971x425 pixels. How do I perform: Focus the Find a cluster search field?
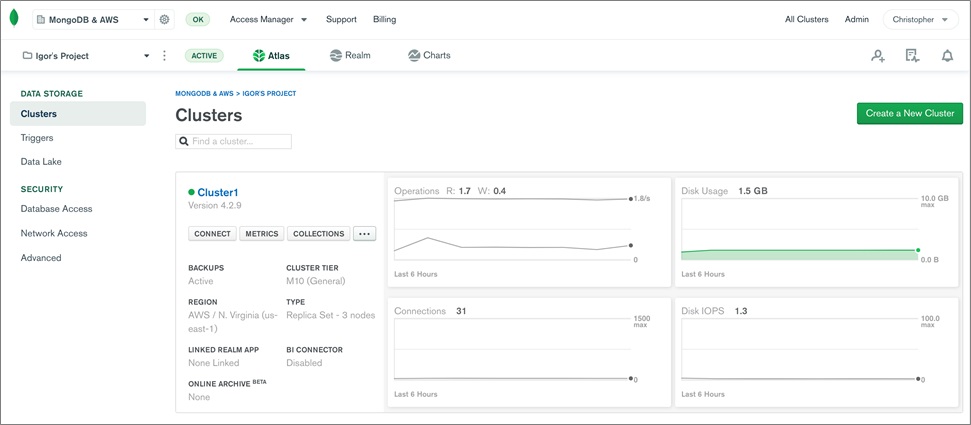click(x=233, y=141)
